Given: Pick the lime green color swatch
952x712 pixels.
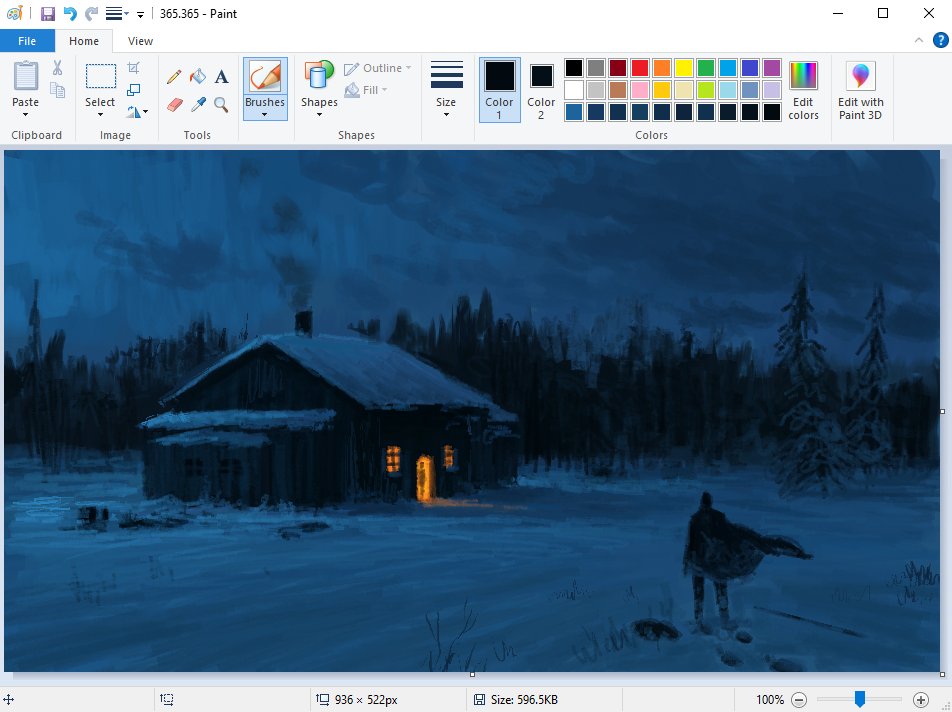Looking at the screenshot, I should pos(706,90).
